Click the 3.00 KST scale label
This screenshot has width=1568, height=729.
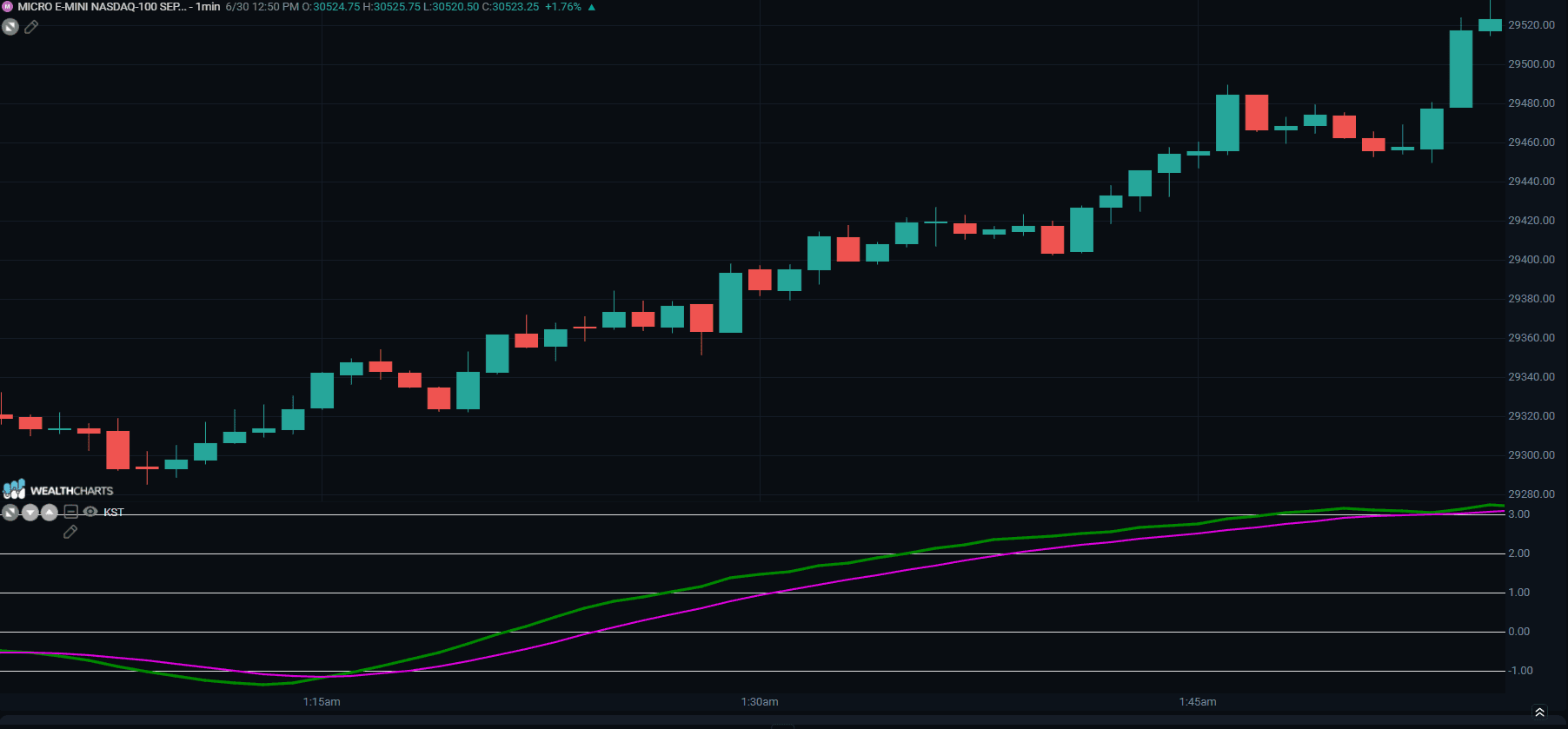[x=1519, y=514]
